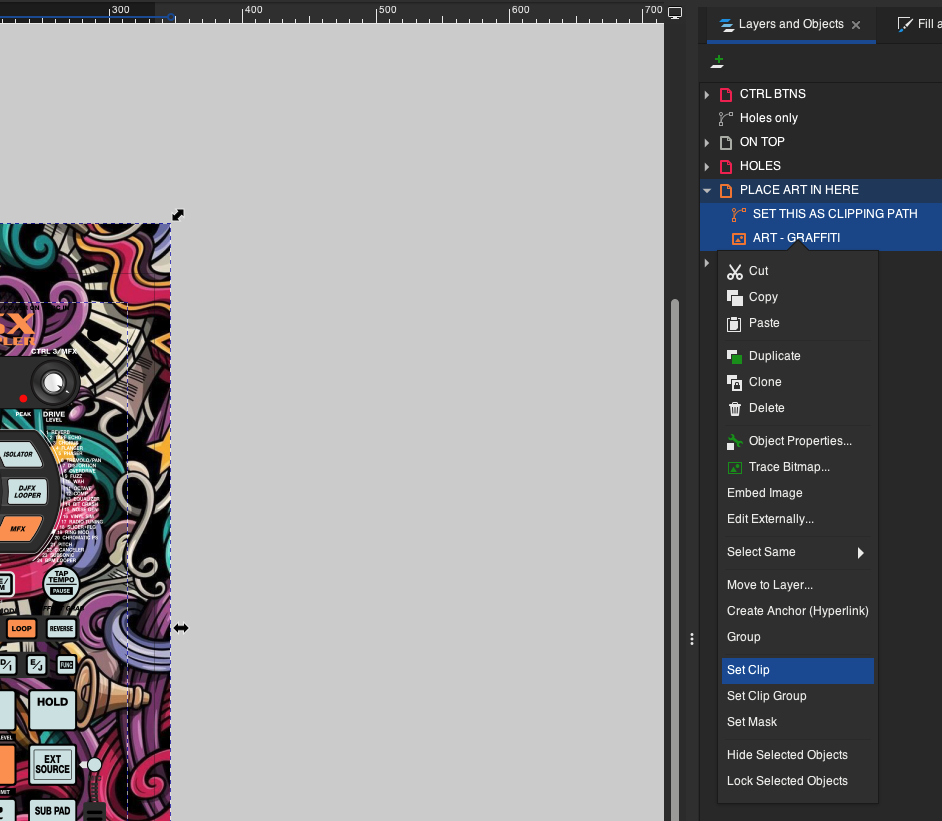The image size is (942, 821).
Task: Close the Layers and Objects tab
Action: tap(856, 25)
